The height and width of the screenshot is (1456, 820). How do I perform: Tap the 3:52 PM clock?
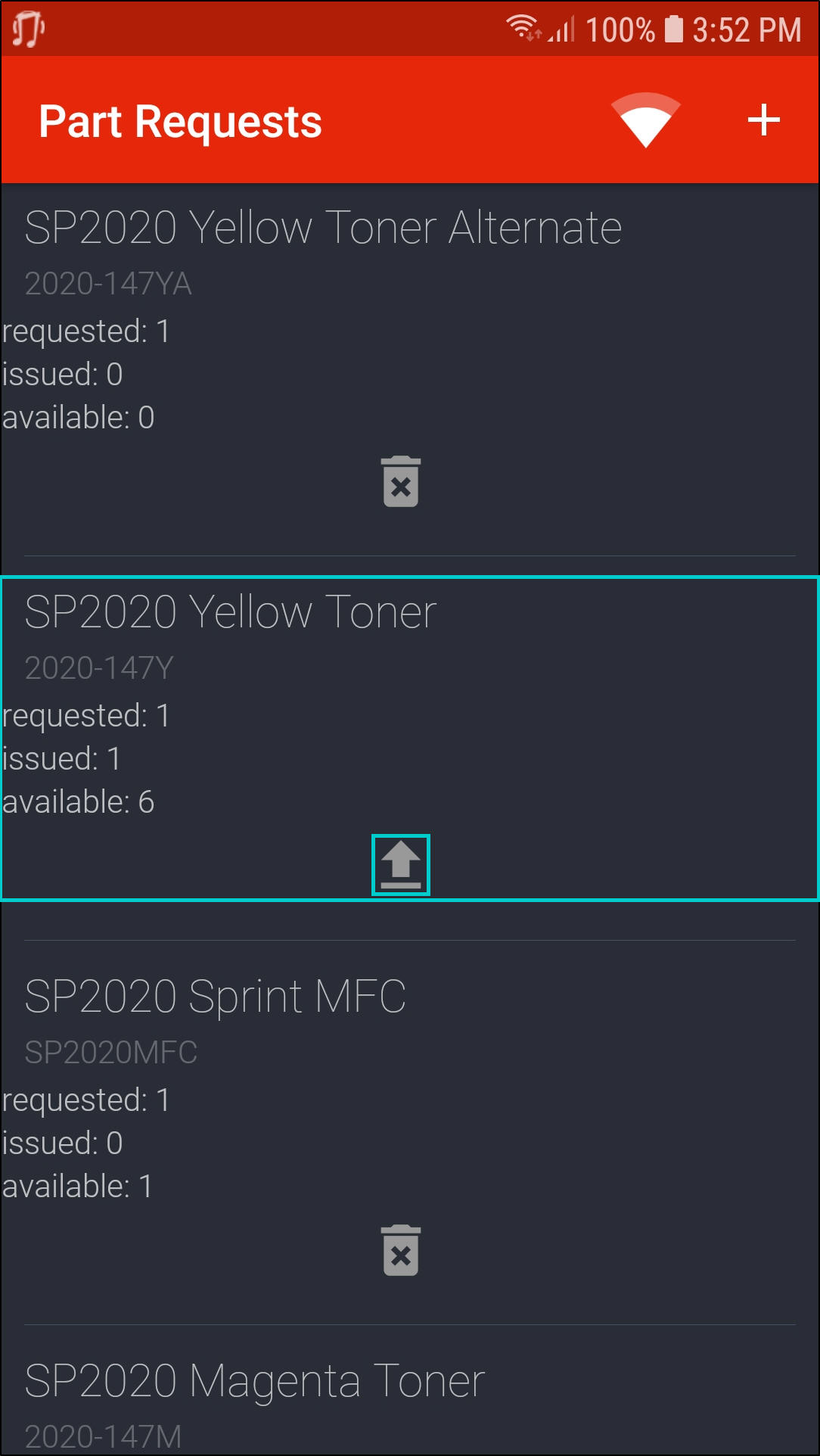(x=747, y=30)
